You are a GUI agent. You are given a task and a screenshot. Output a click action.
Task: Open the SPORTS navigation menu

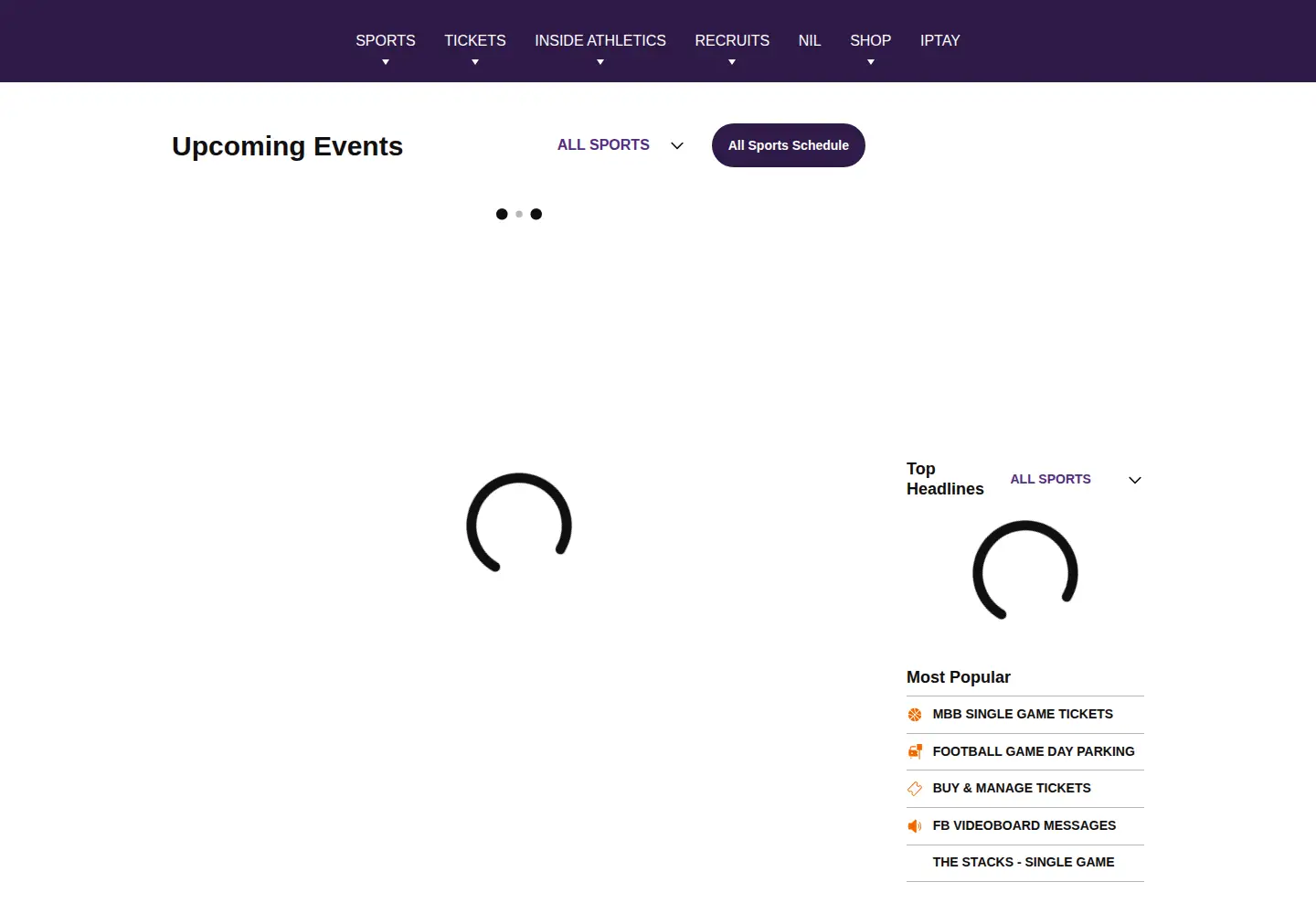click(x=386, y=40)
